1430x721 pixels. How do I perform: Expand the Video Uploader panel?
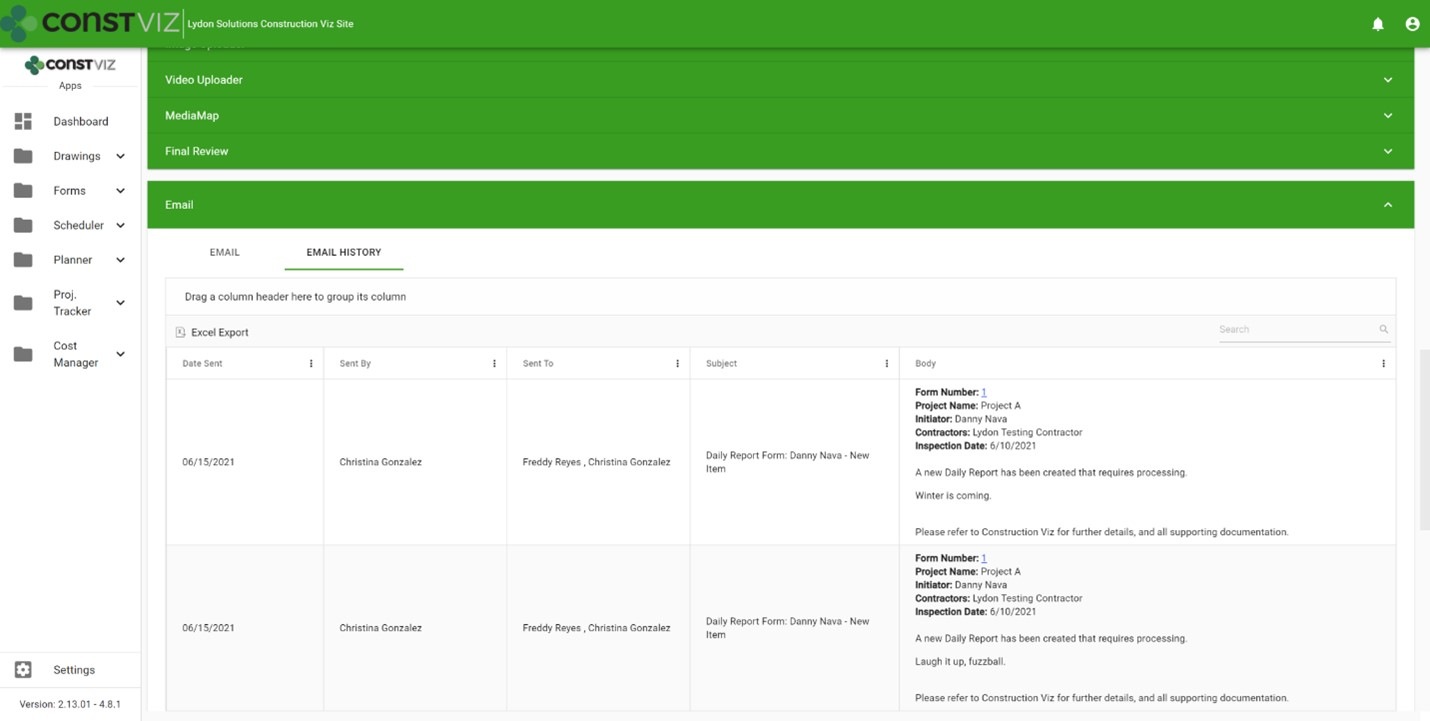[x=1387, y=80]
